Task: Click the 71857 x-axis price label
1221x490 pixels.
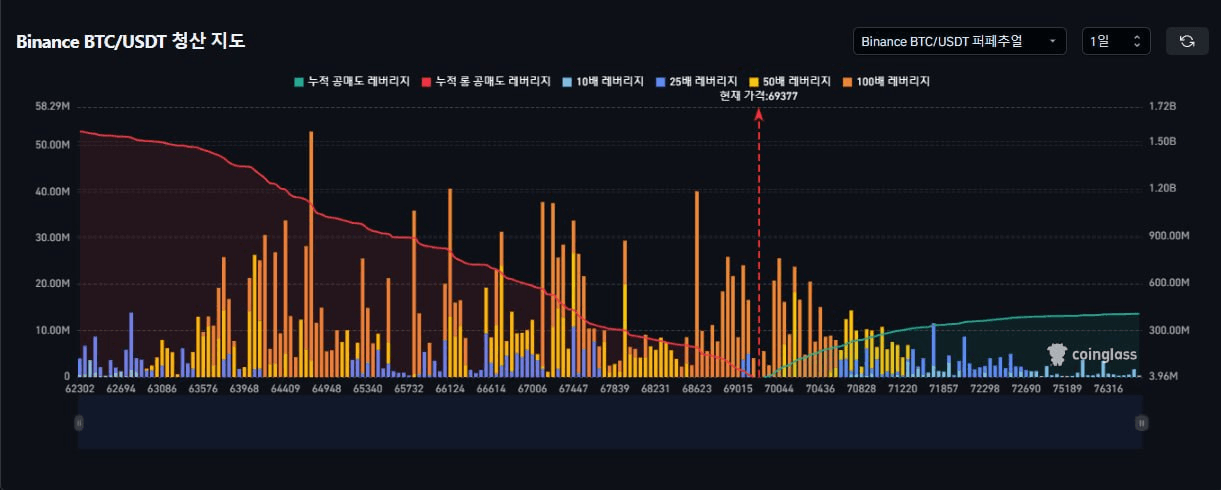Action: tap(942, 388)
